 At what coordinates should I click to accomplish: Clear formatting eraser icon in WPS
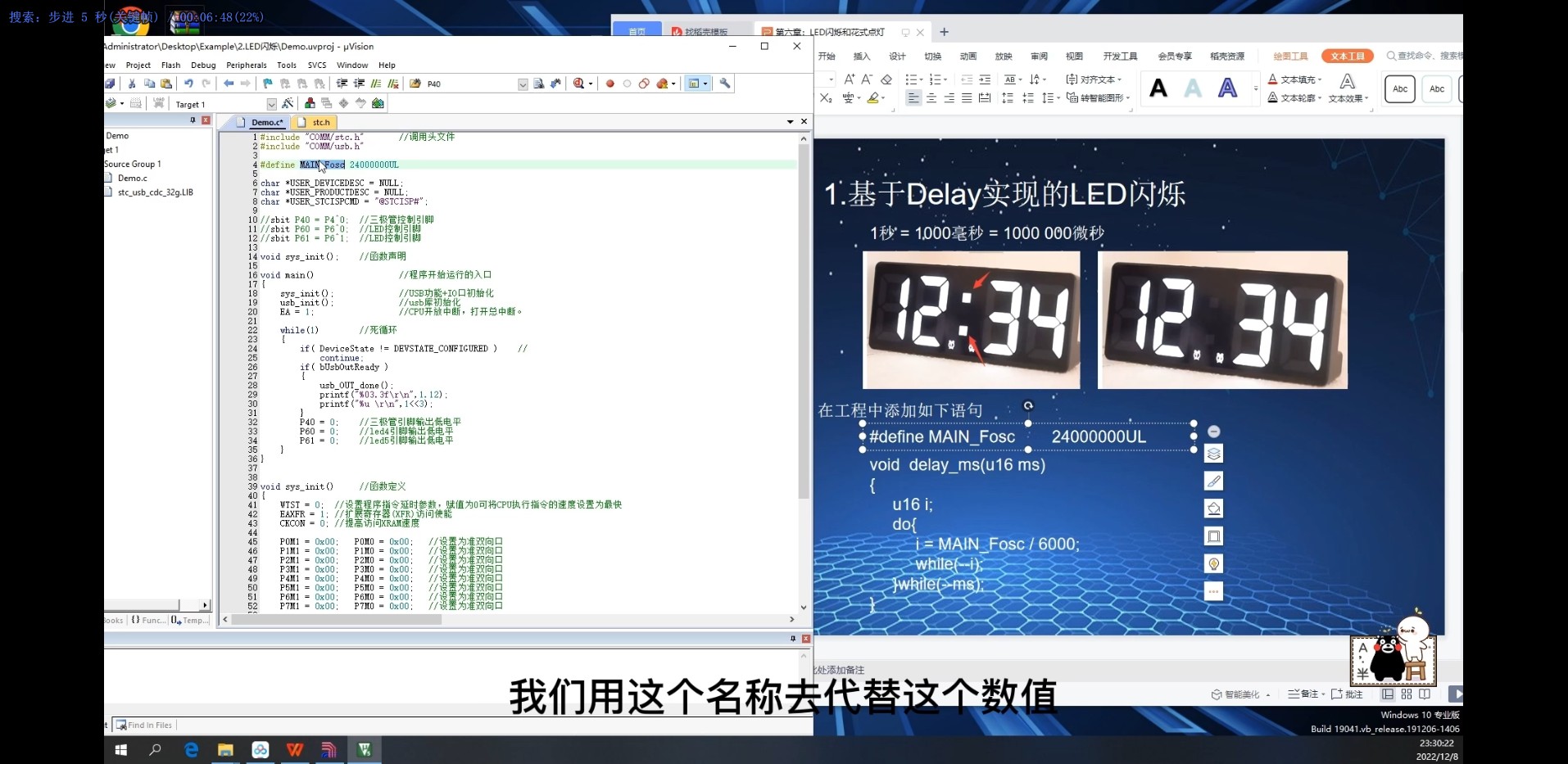point(886,79)
